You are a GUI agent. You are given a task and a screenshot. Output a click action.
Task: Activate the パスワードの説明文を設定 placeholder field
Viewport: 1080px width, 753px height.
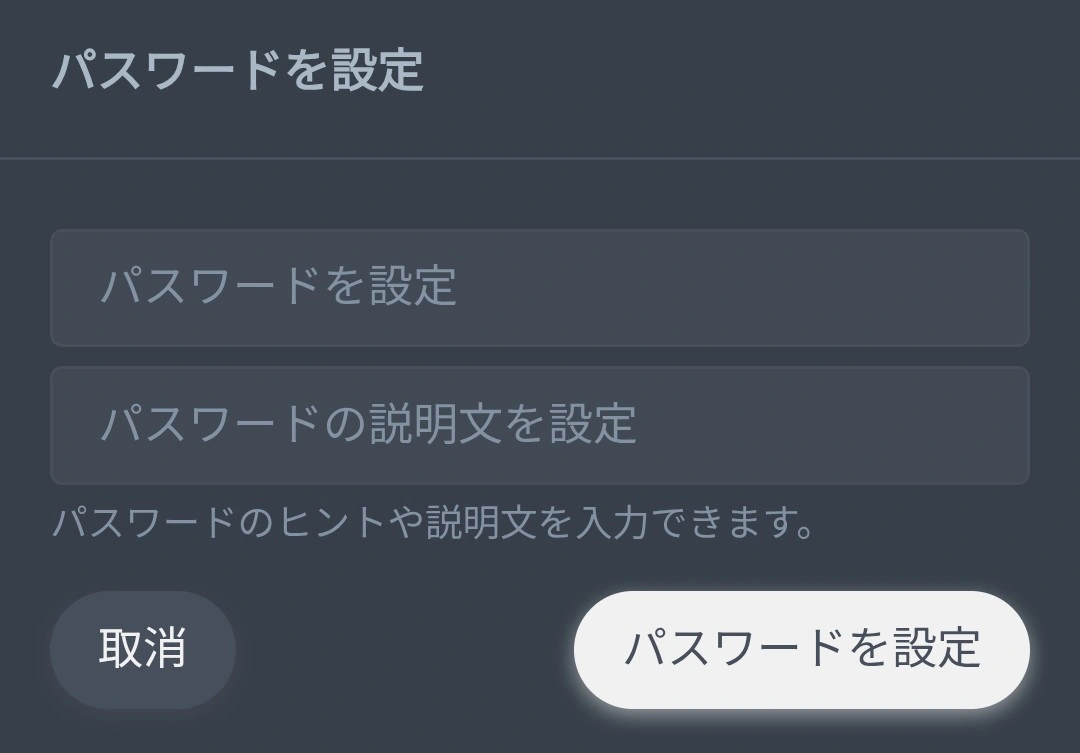539,425
